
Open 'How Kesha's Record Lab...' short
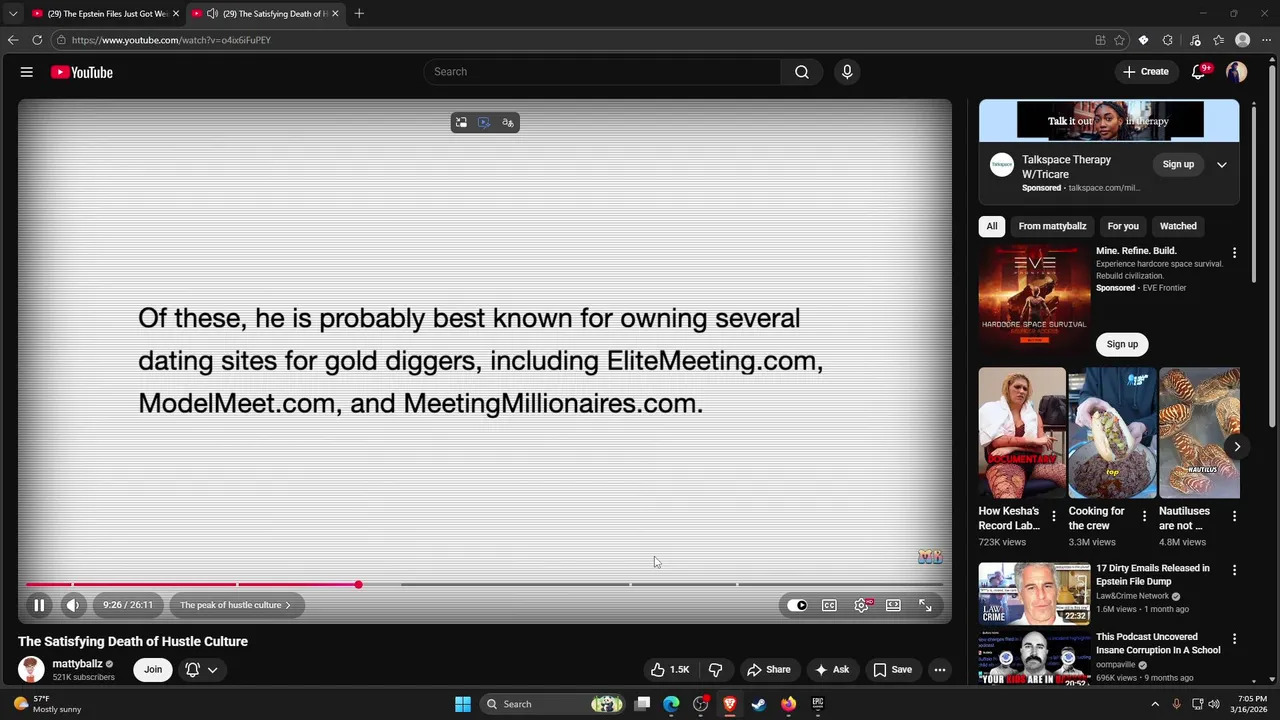1022,433
